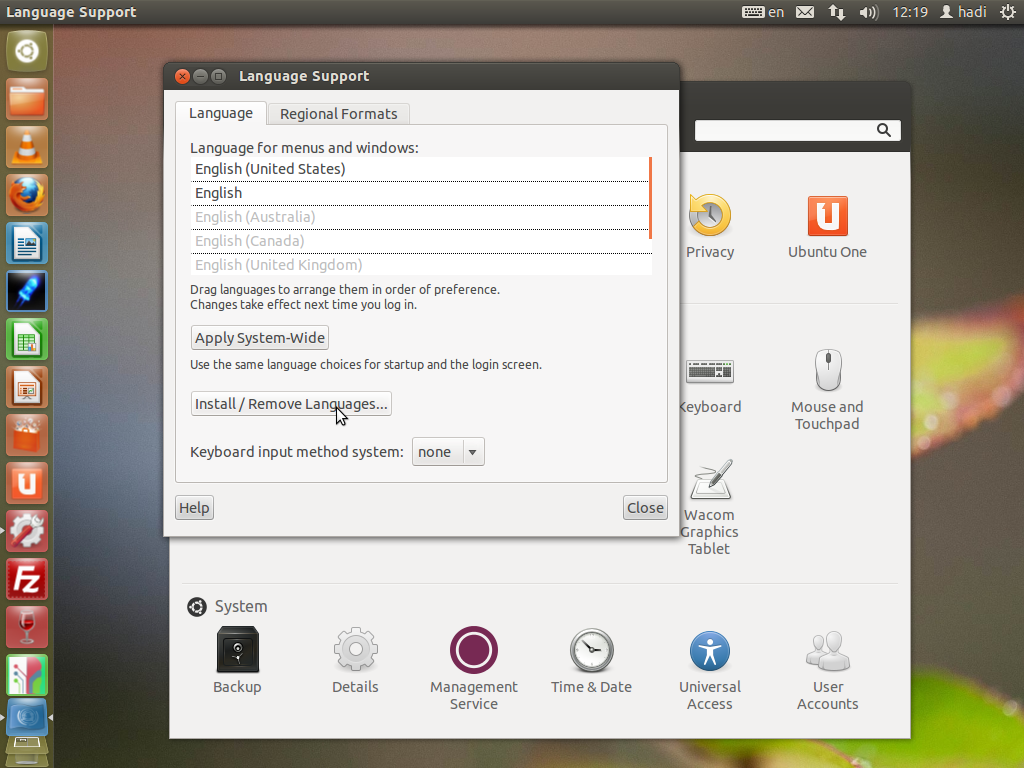The width and height of the screenshot is (1024, 768).
Task: Open FileZilla from the launcher
Action: tap(27, 579)
